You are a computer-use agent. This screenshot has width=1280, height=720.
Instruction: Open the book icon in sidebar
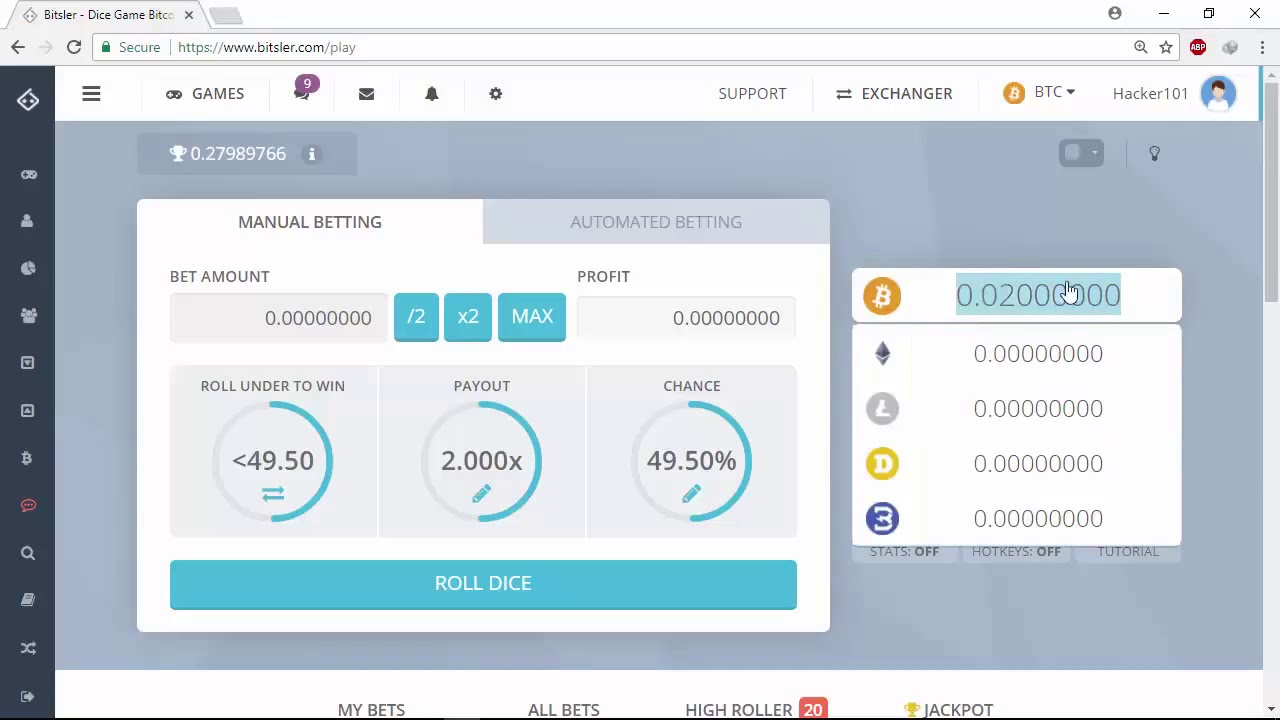(28, 600)
